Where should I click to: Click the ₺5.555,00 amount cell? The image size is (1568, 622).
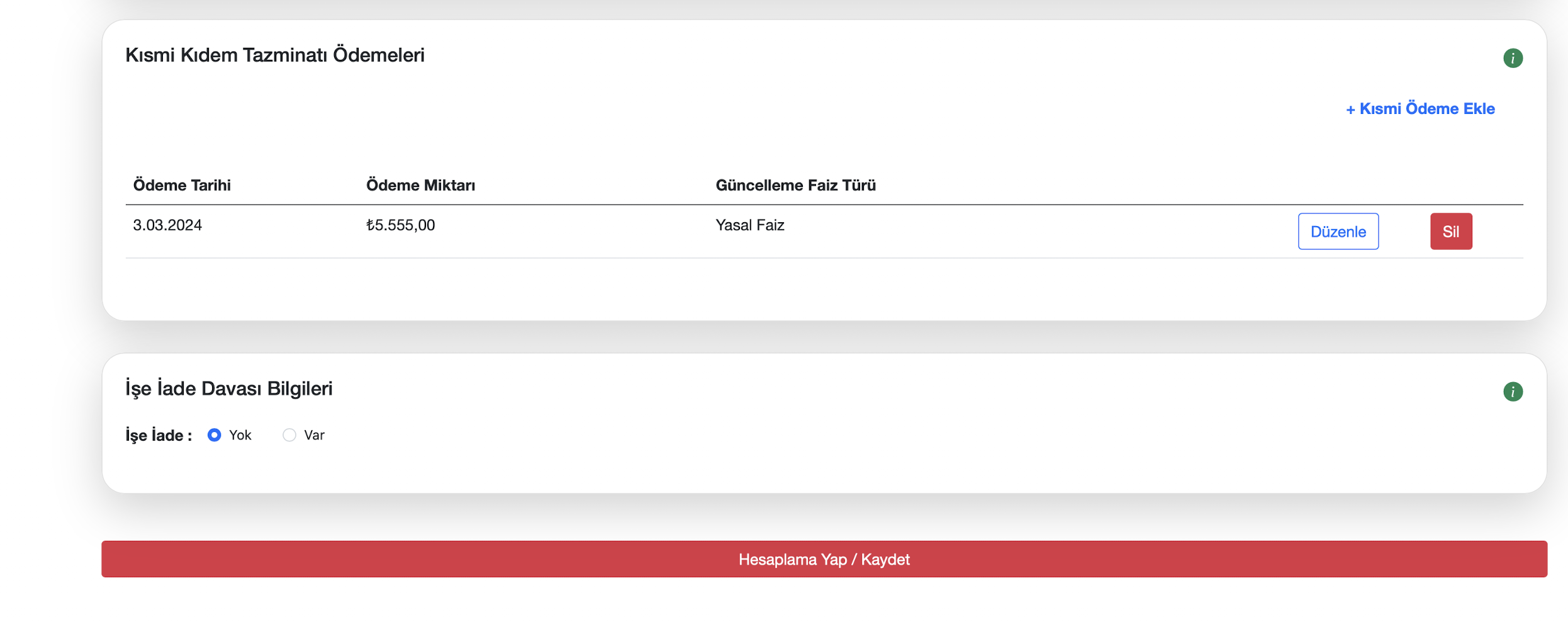(x=401, y=225)
